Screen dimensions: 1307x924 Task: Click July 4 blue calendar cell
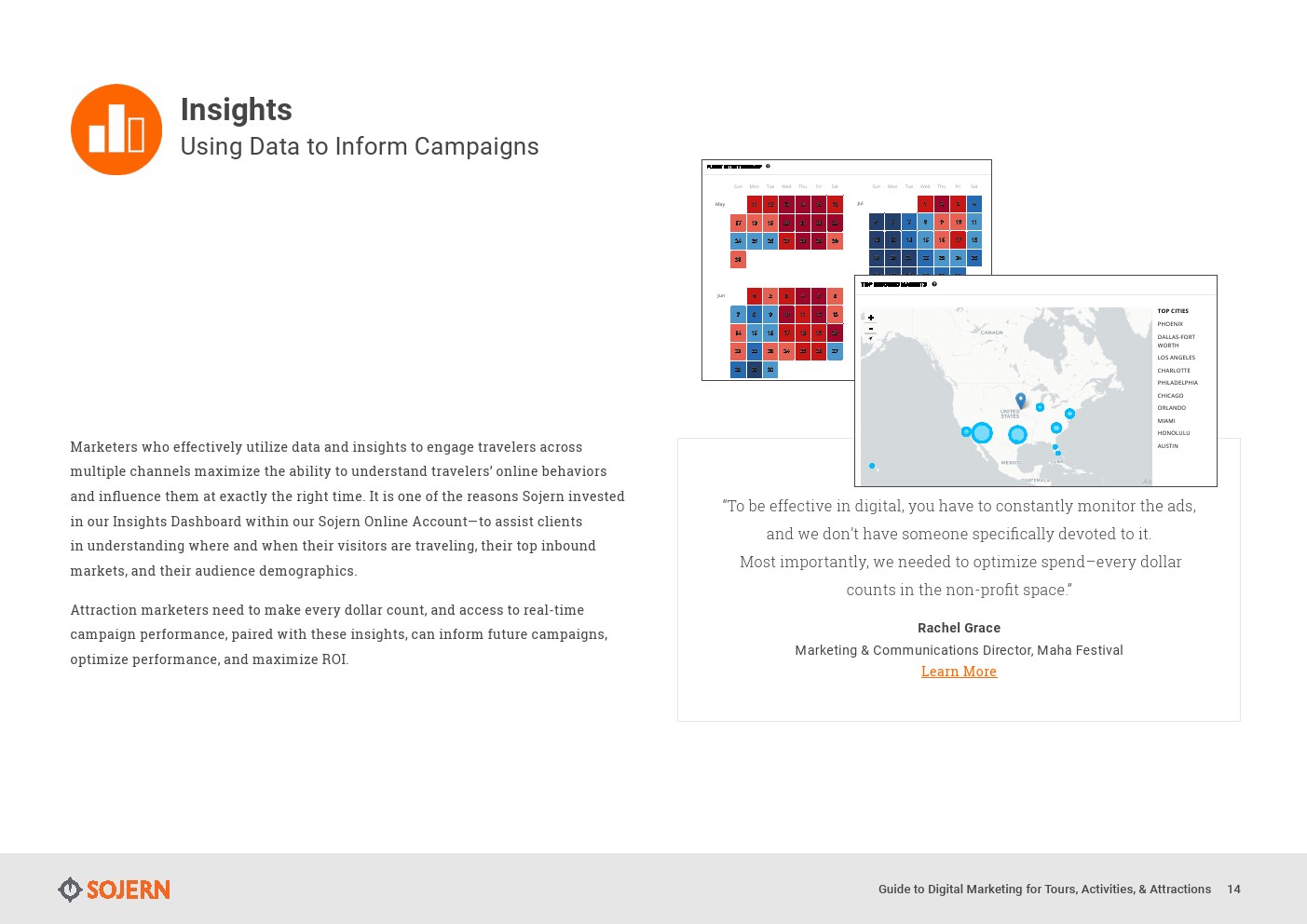click(973, 204)
